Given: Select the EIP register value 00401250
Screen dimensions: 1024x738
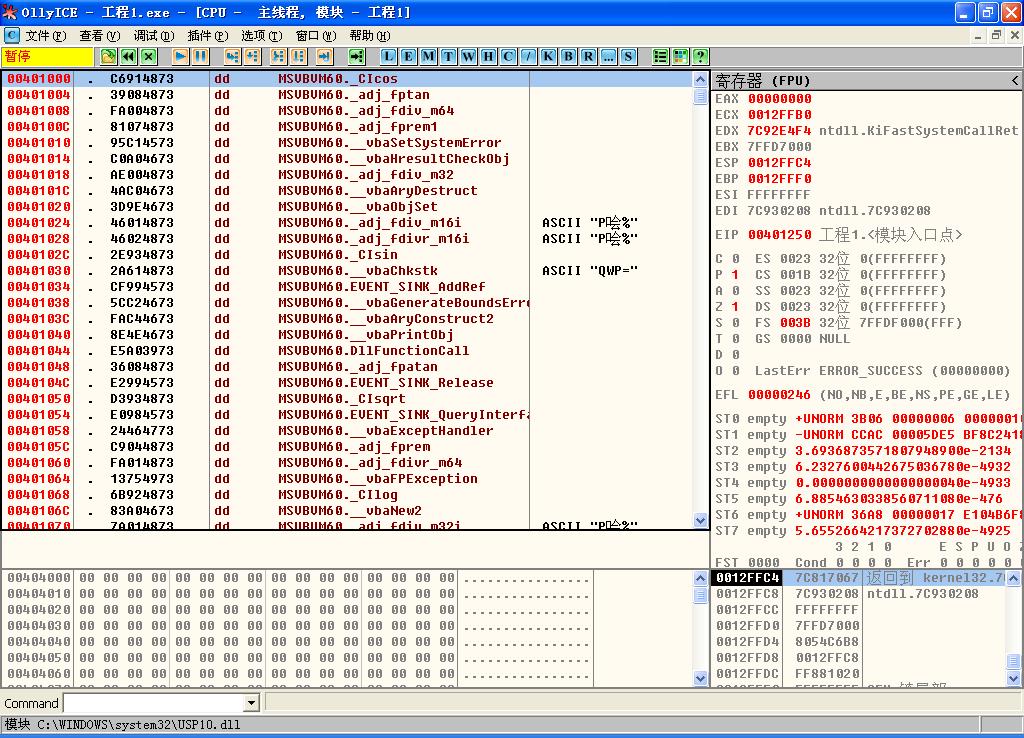Looking at the screenshot, I should click(x=779, y=235).
